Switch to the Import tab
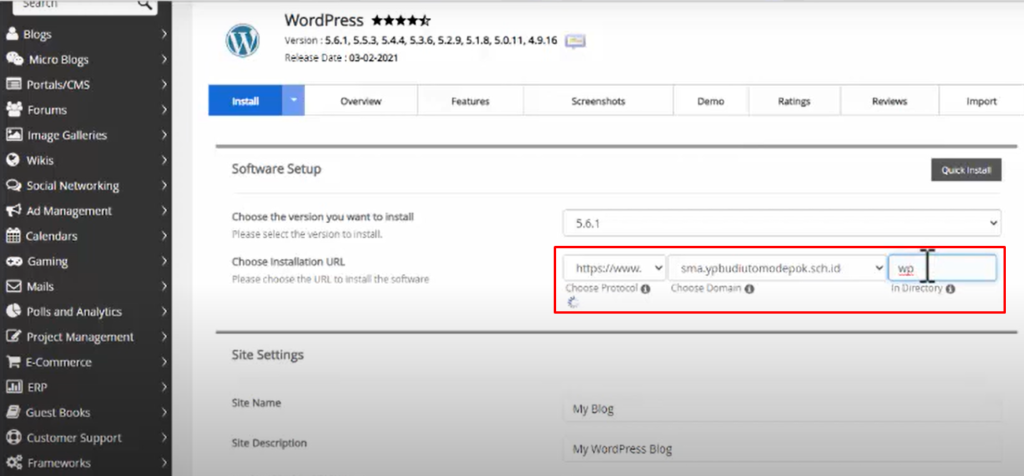Screen dimensions: 1024x476 click(982, 101)
